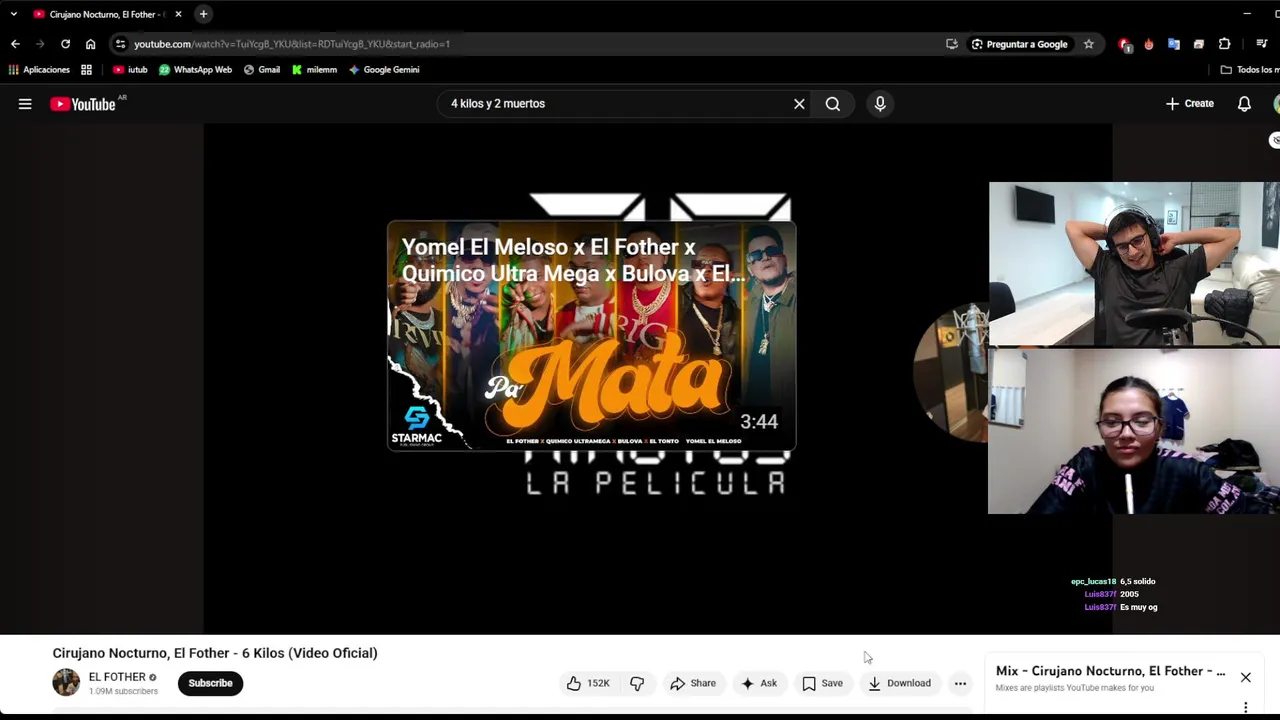Open the Todos los marcadores folder
This screenshot has width=1280, height=720.
pos(1250,70)
